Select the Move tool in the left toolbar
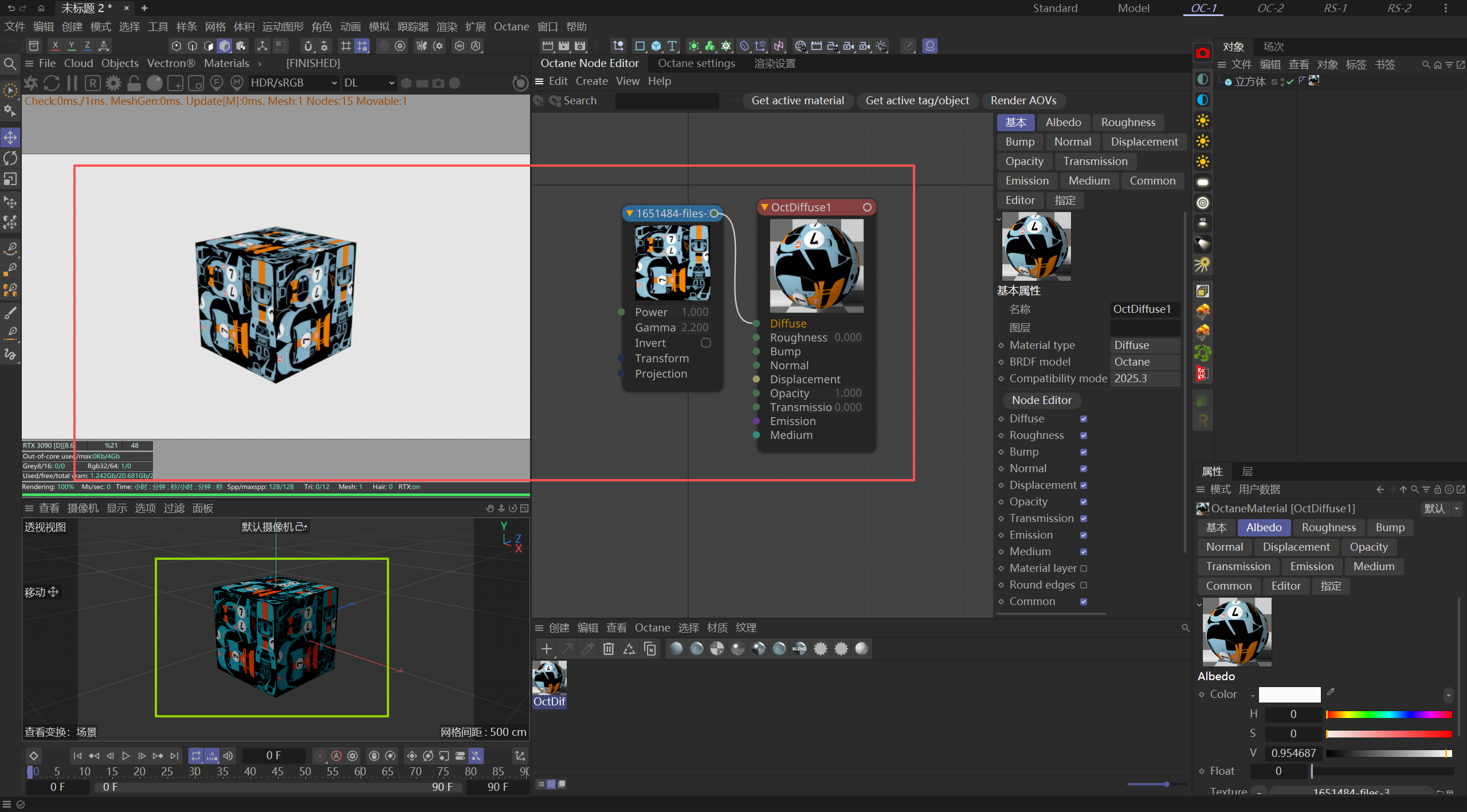This screenshot has width=1467, height=812. pyautogui.click(x=10, y=138)
